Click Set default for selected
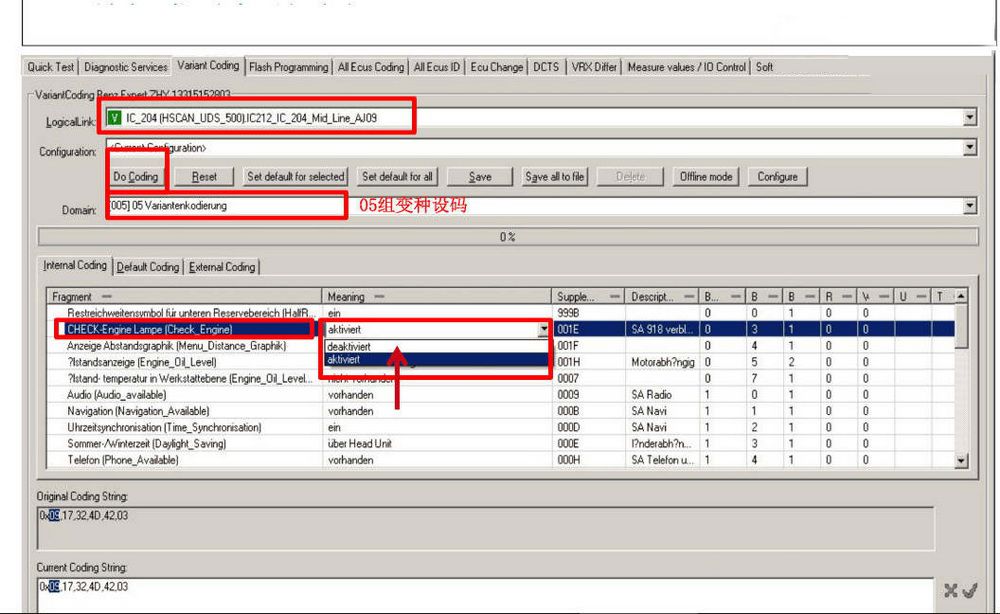The height and width of the screenshot is (614, 1000). pyautogui.click(x=295, y=177)
